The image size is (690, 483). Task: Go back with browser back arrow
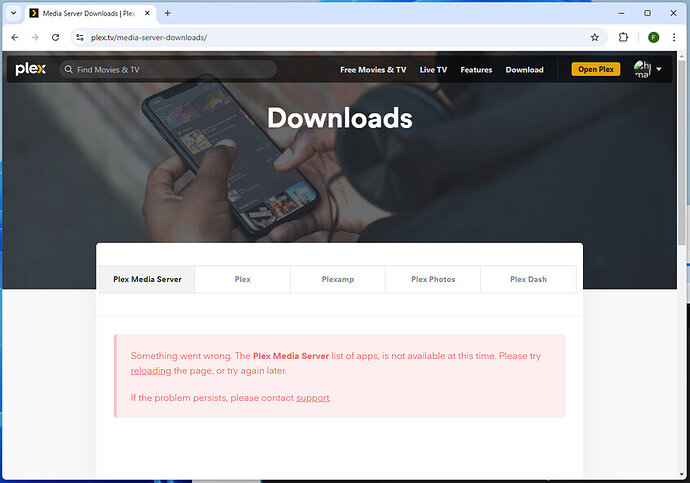(15, 37)
